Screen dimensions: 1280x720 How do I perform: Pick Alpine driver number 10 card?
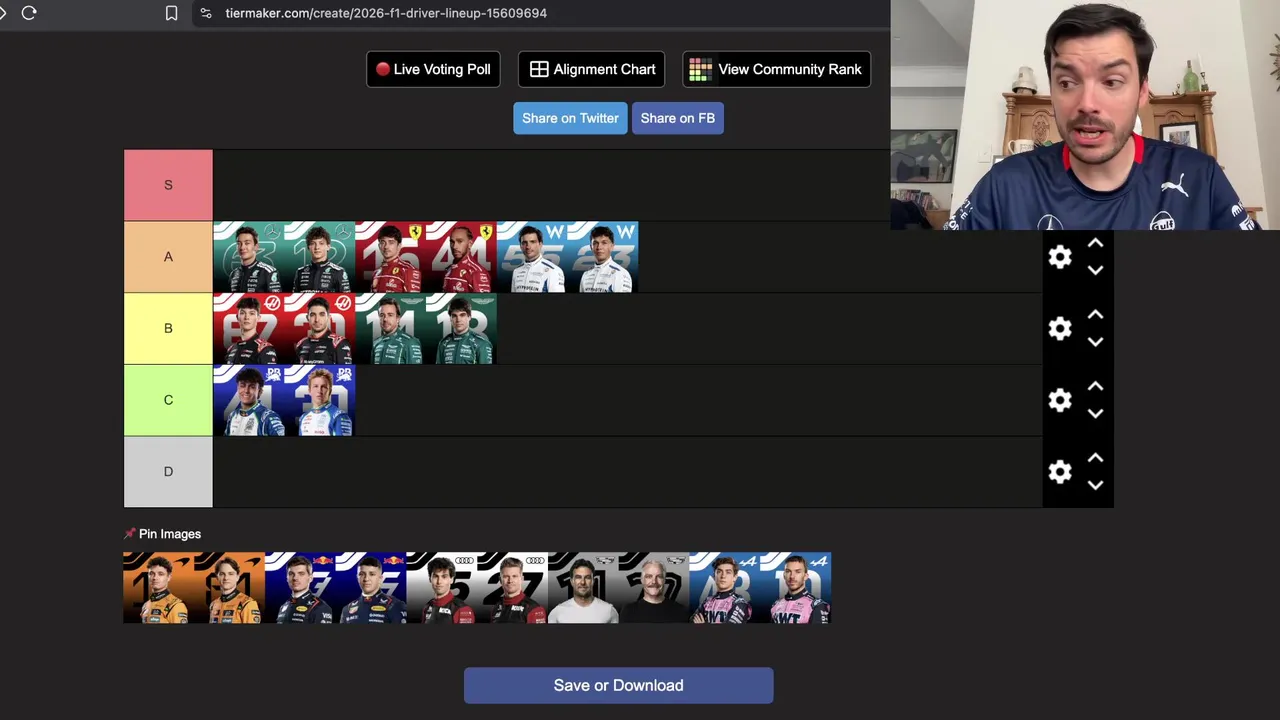click(x=797, y=588)
